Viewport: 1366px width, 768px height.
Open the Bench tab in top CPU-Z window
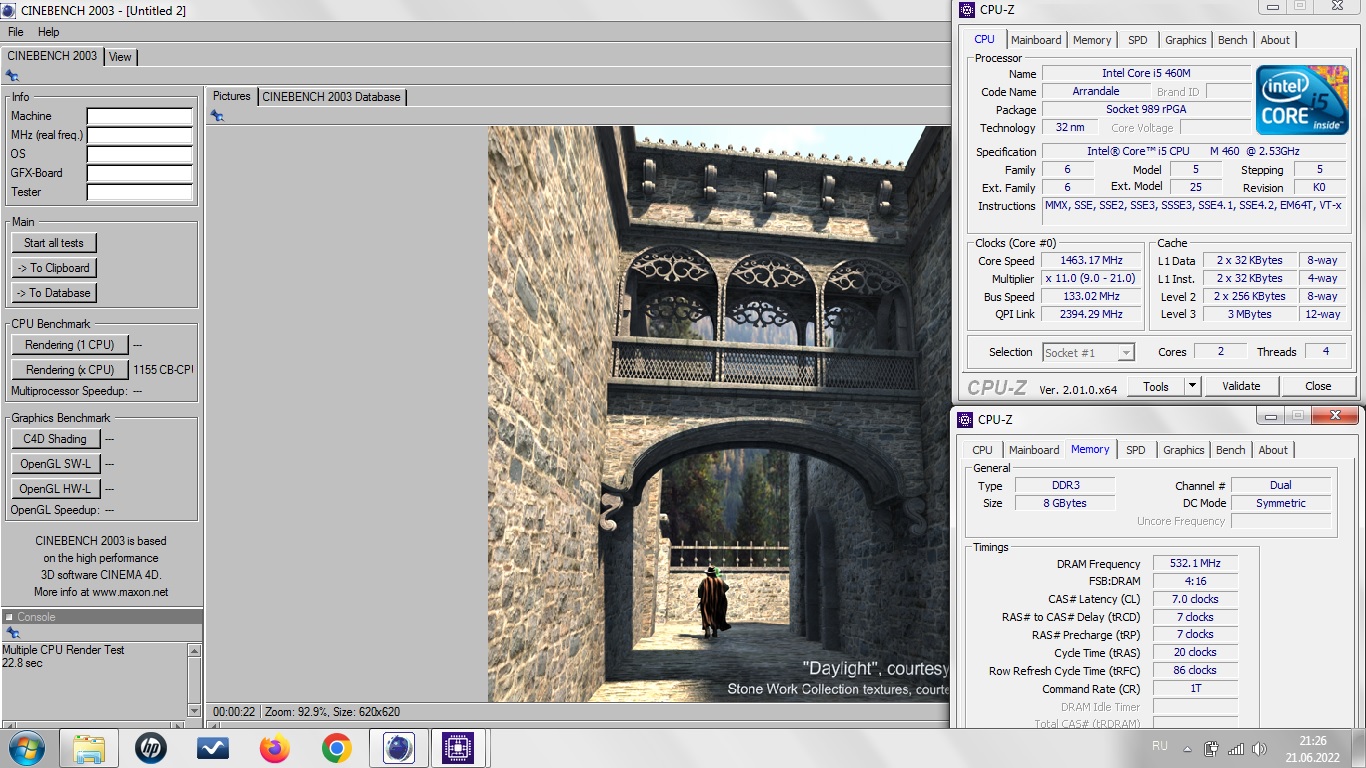[1233, 40]
